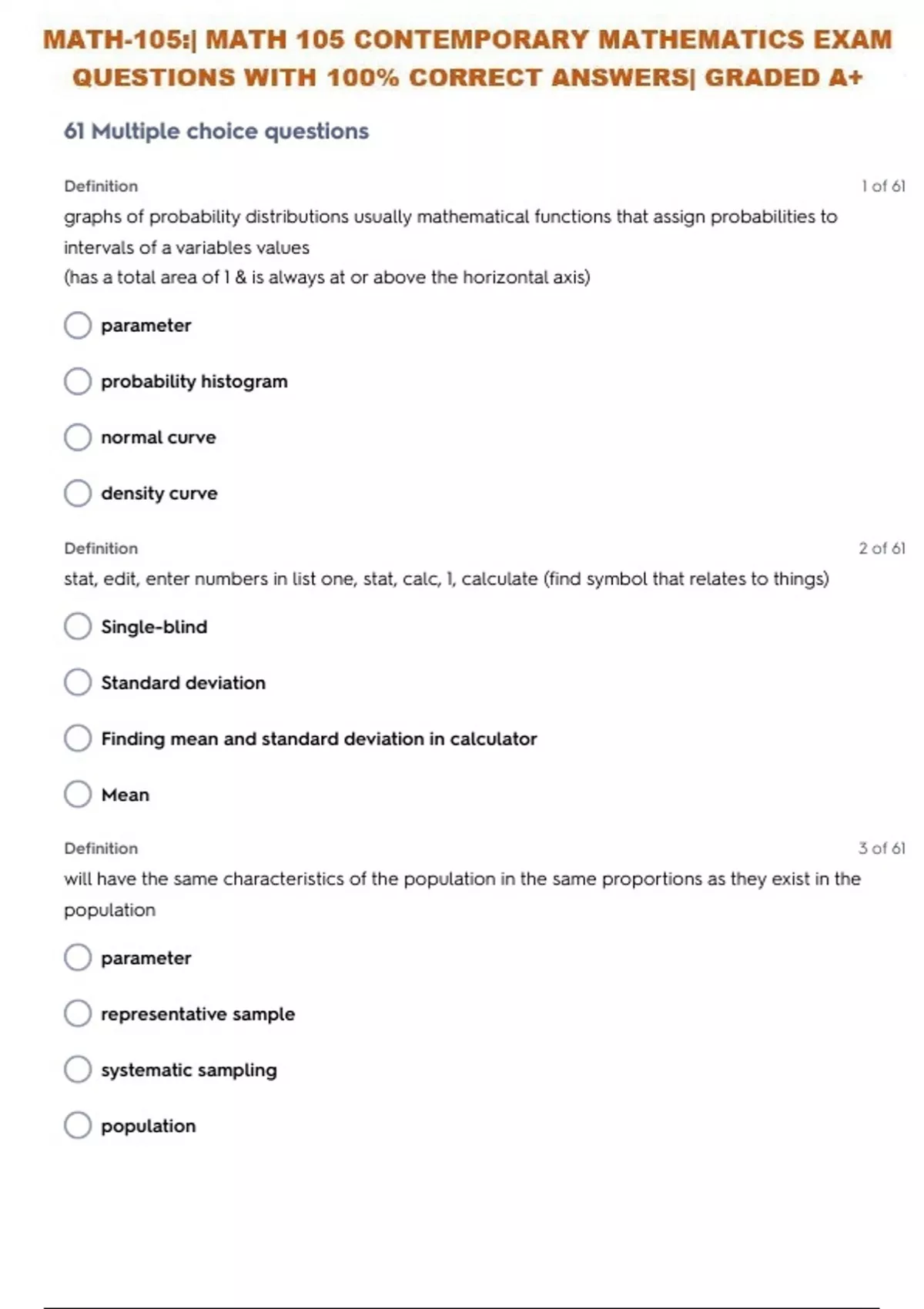Click the '2 of 61' question counter
This screenshot has width=924, height=1309.
882,548
